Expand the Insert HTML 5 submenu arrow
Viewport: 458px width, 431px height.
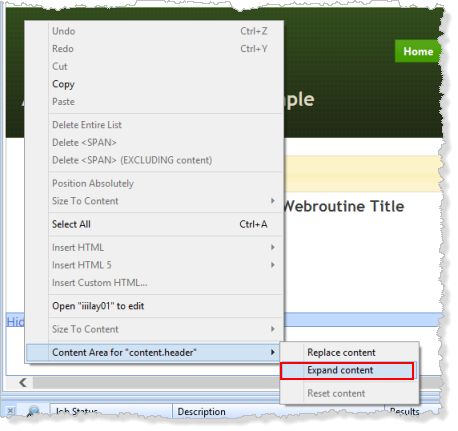tap(272, 265)
